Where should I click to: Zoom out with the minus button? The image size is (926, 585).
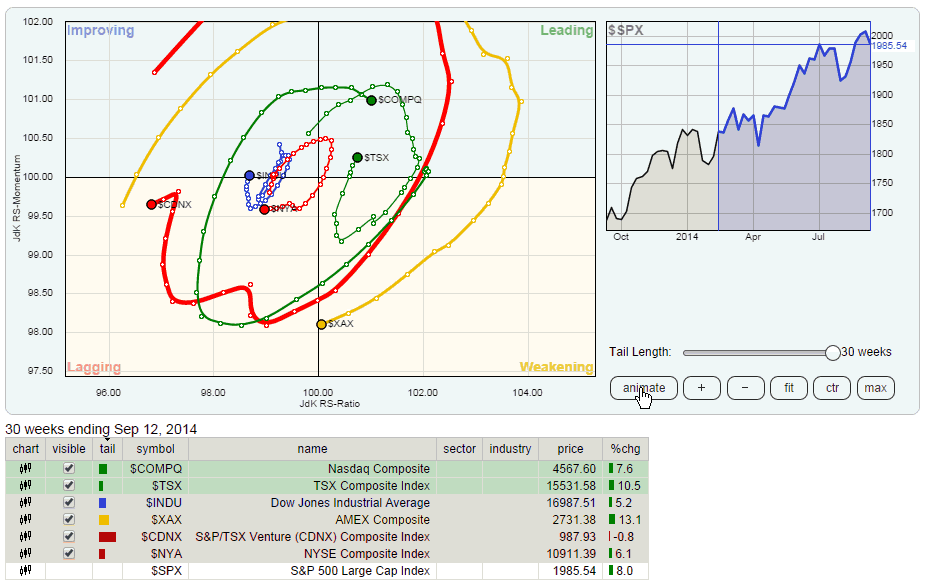coord(745,388)
